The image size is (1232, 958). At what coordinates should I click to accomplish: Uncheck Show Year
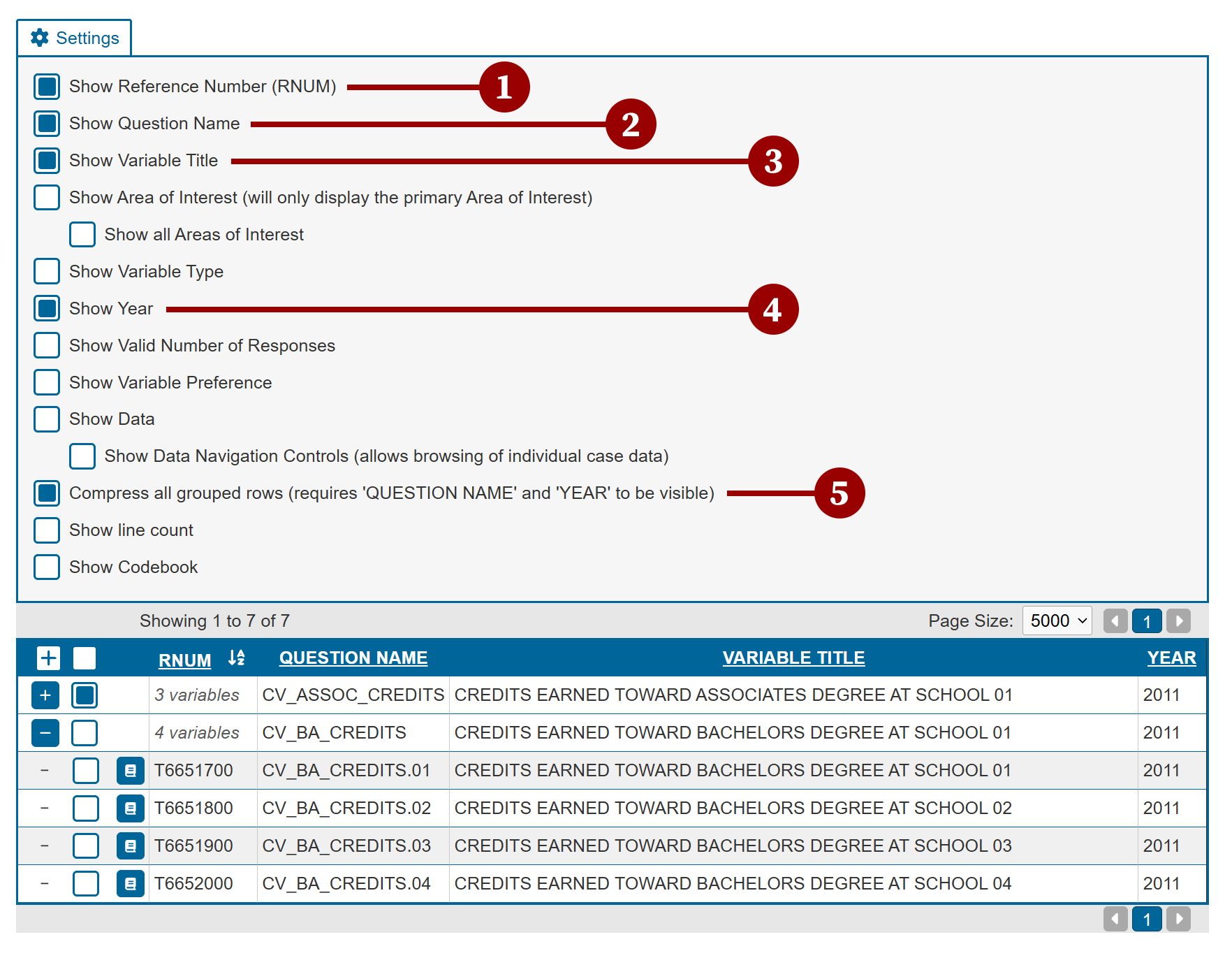click(47, 309)
